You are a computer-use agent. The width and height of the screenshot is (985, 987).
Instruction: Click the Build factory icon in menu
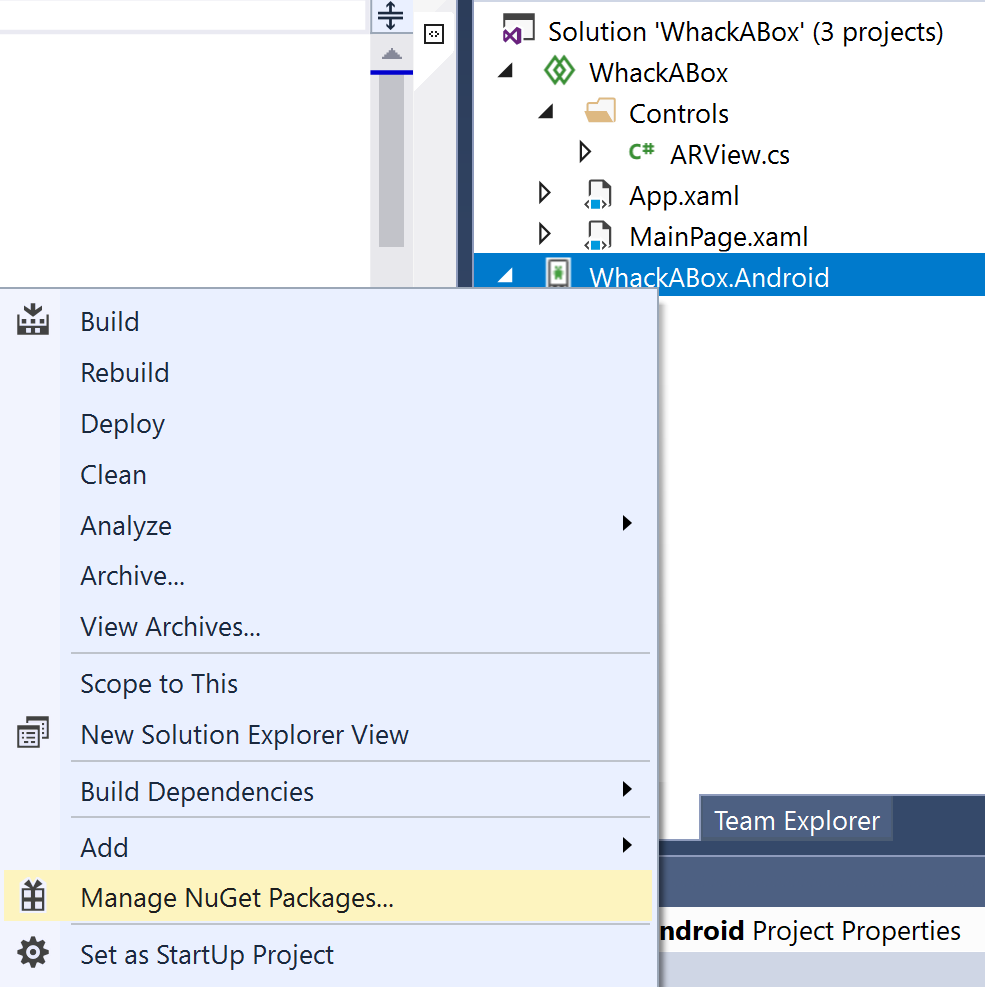click(x=33, y=321)
